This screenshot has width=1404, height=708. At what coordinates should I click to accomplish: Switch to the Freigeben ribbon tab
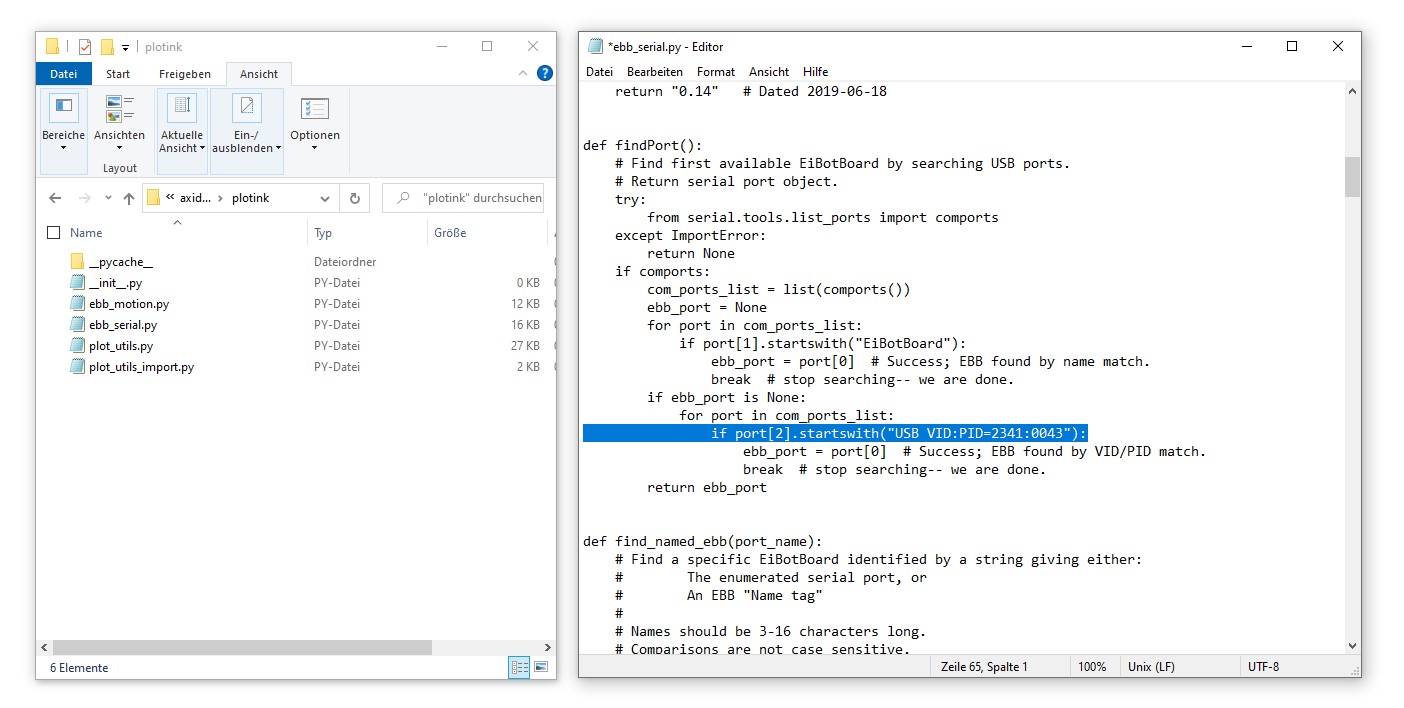(x=184, y=74)
